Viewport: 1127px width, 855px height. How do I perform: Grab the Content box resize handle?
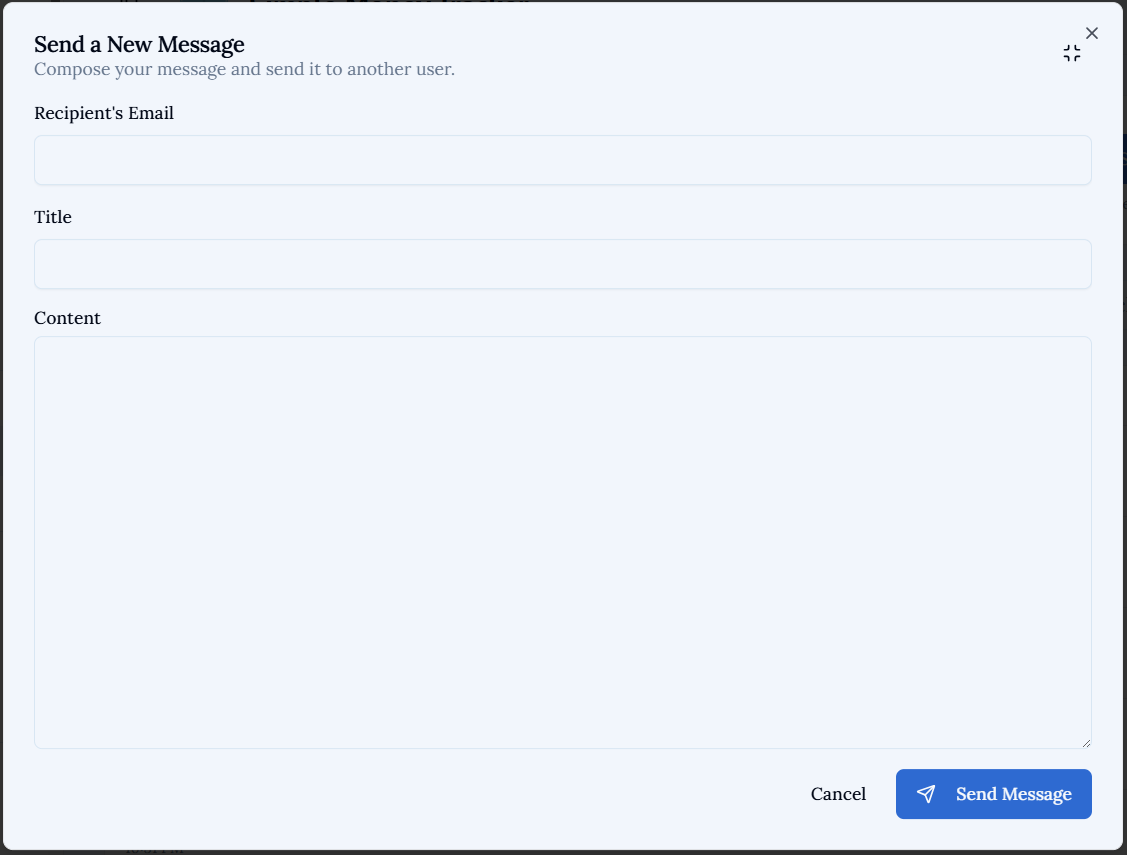(1085, 742)
